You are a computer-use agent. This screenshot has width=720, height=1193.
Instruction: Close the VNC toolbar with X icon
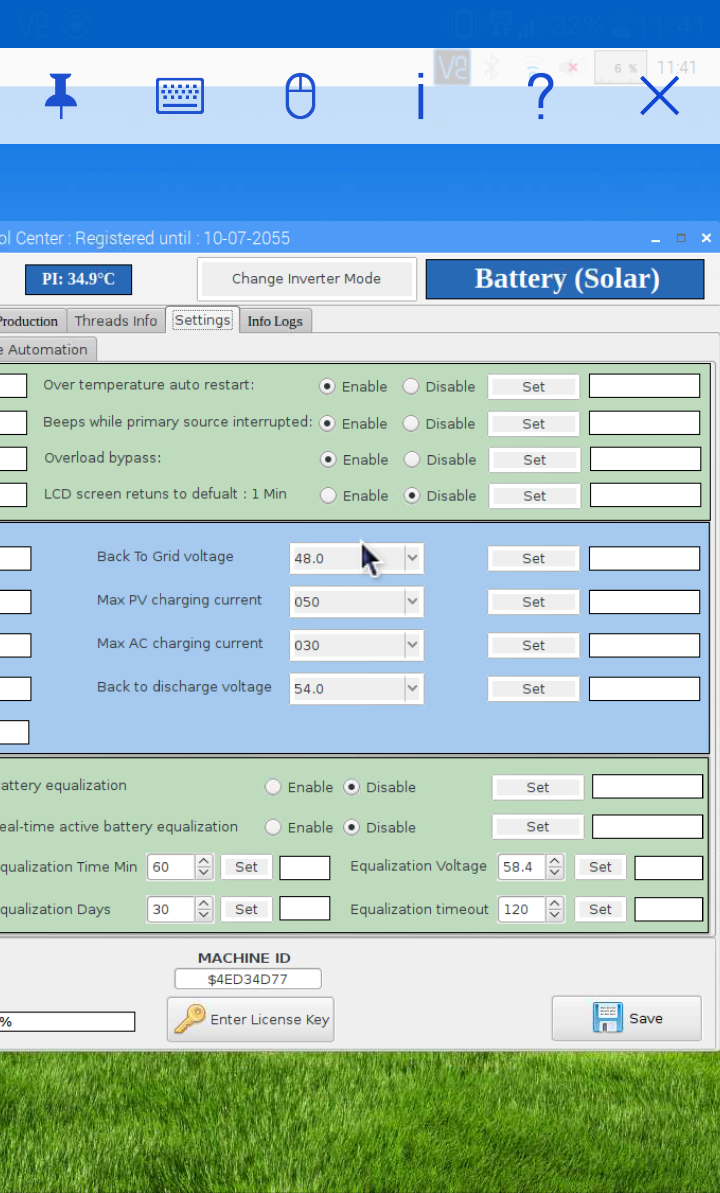coord(659,97)
